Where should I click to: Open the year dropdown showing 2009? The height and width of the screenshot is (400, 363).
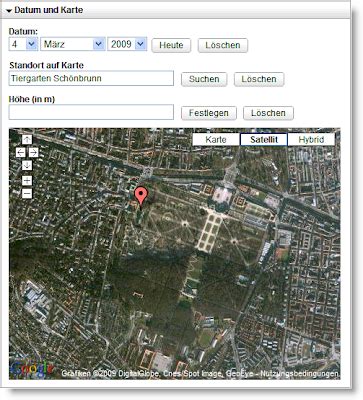(x=127, y=44)
